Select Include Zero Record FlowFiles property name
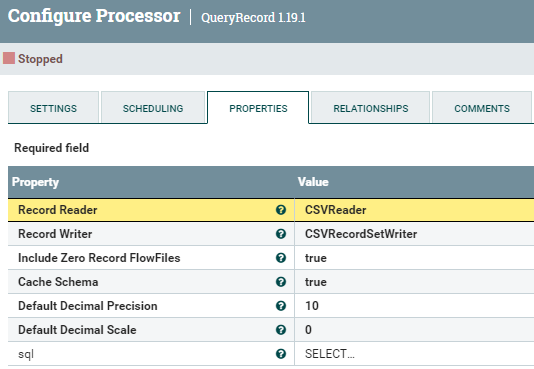 click(99, 258)
